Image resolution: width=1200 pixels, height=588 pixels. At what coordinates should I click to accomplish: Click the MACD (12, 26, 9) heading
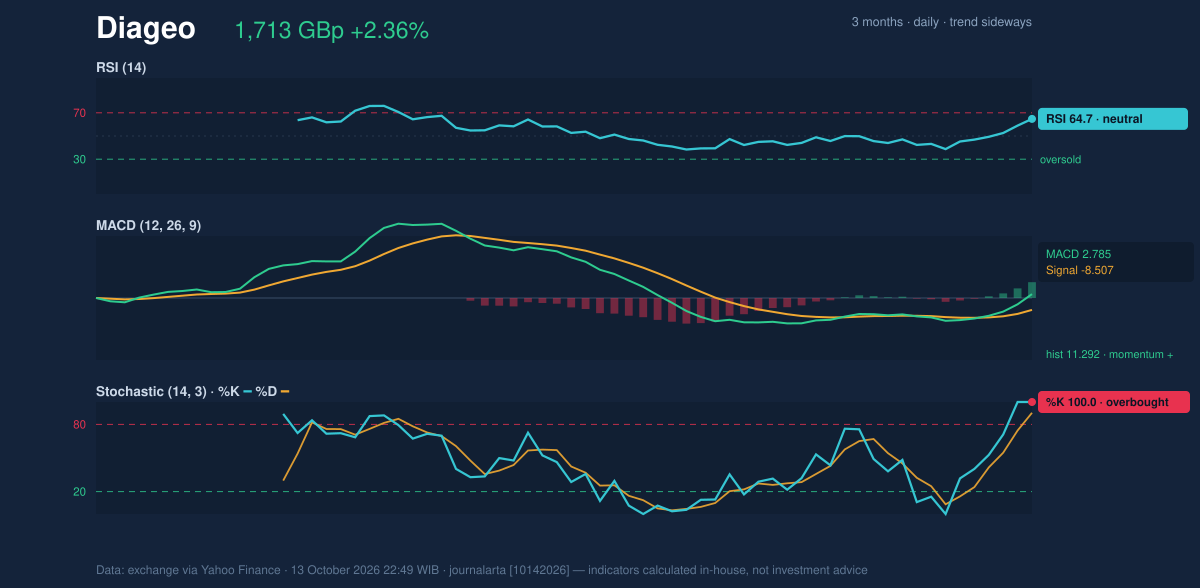pyautogui.click(x=148, y=225)
